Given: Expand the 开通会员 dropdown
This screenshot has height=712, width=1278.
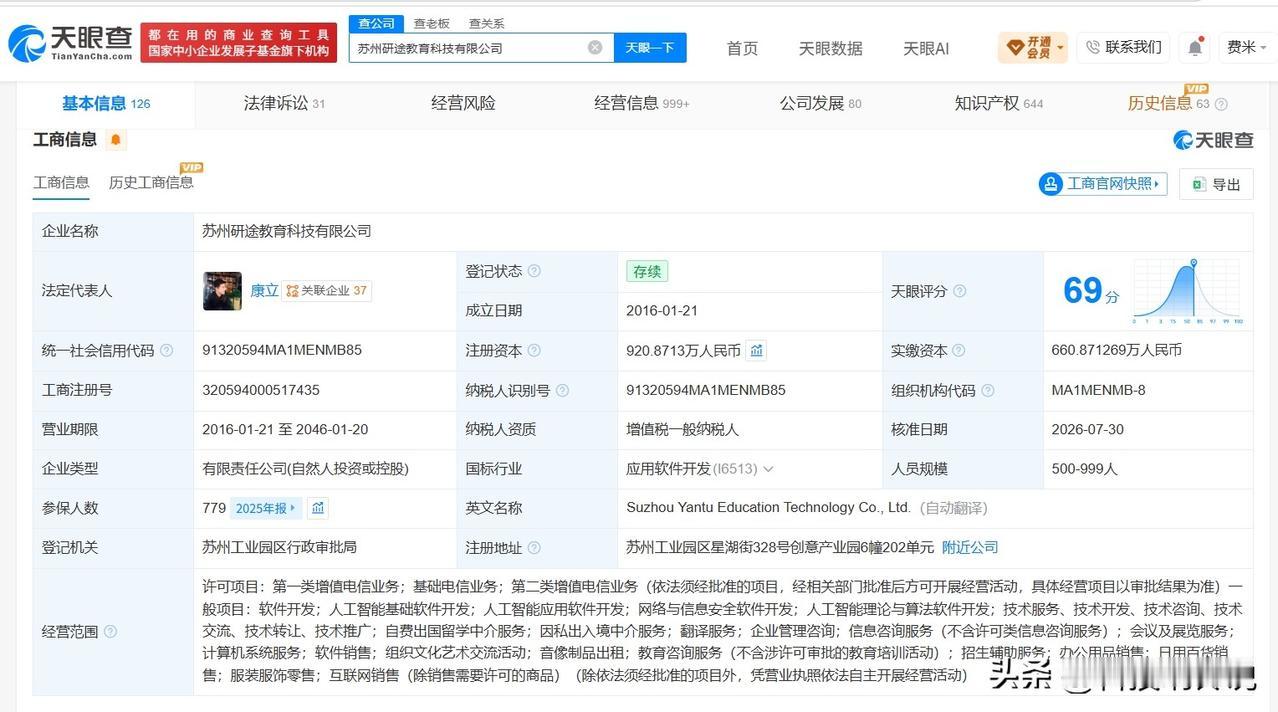Looking at the screenshot, I should coord(1033,47).
